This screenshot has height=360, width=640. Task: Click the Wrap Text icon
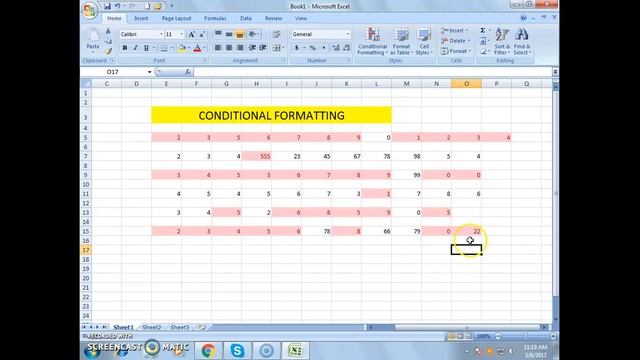tap(276, 34)
